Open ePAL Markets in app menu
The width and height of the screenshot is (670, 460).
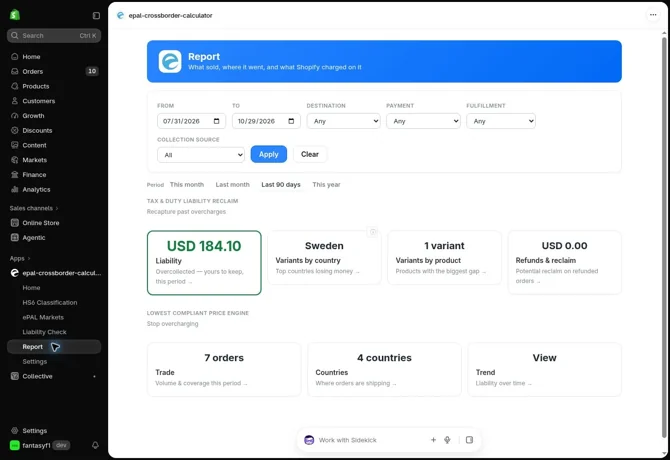(x=43, y=317)
